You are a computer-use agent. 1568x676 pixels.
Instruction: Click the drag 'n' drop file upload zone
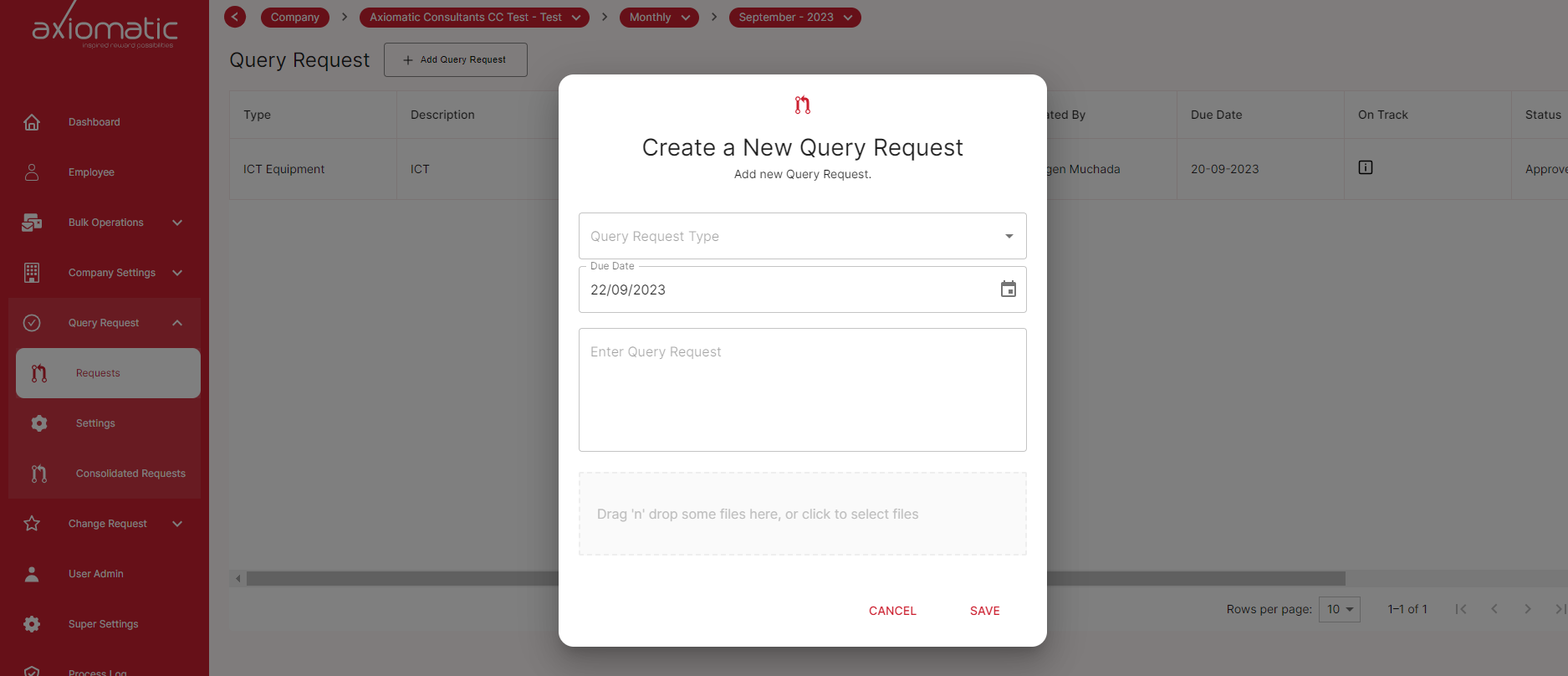click(x=803, y=514)
